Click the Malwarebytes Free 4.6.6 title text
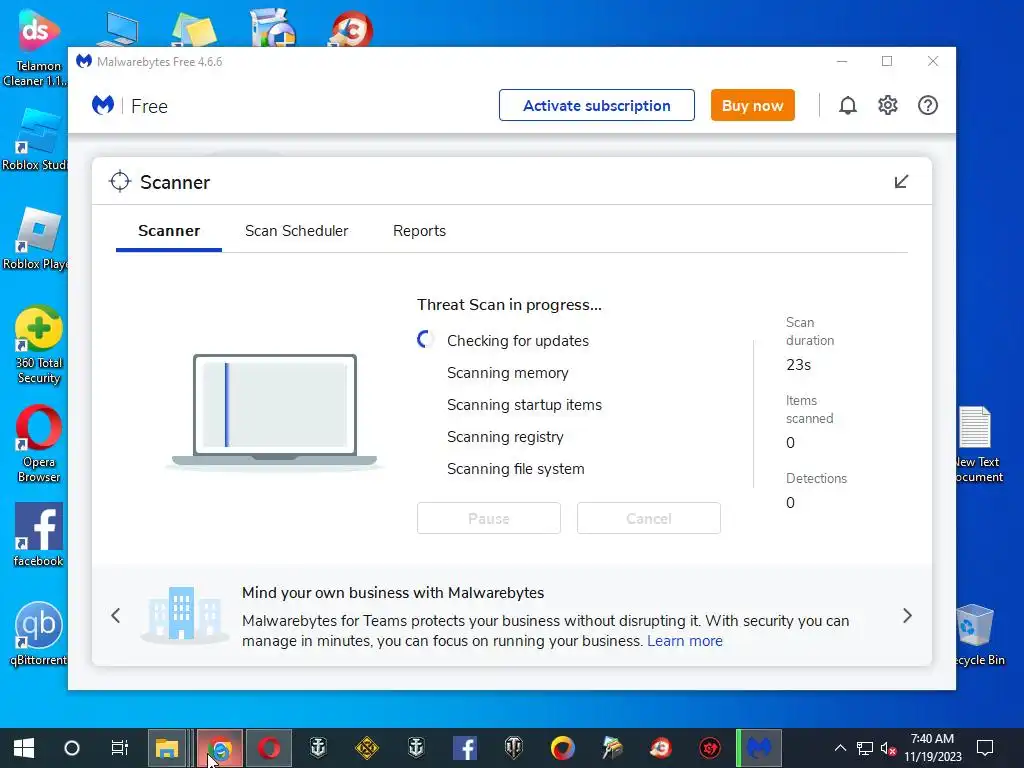 point(159,61)
